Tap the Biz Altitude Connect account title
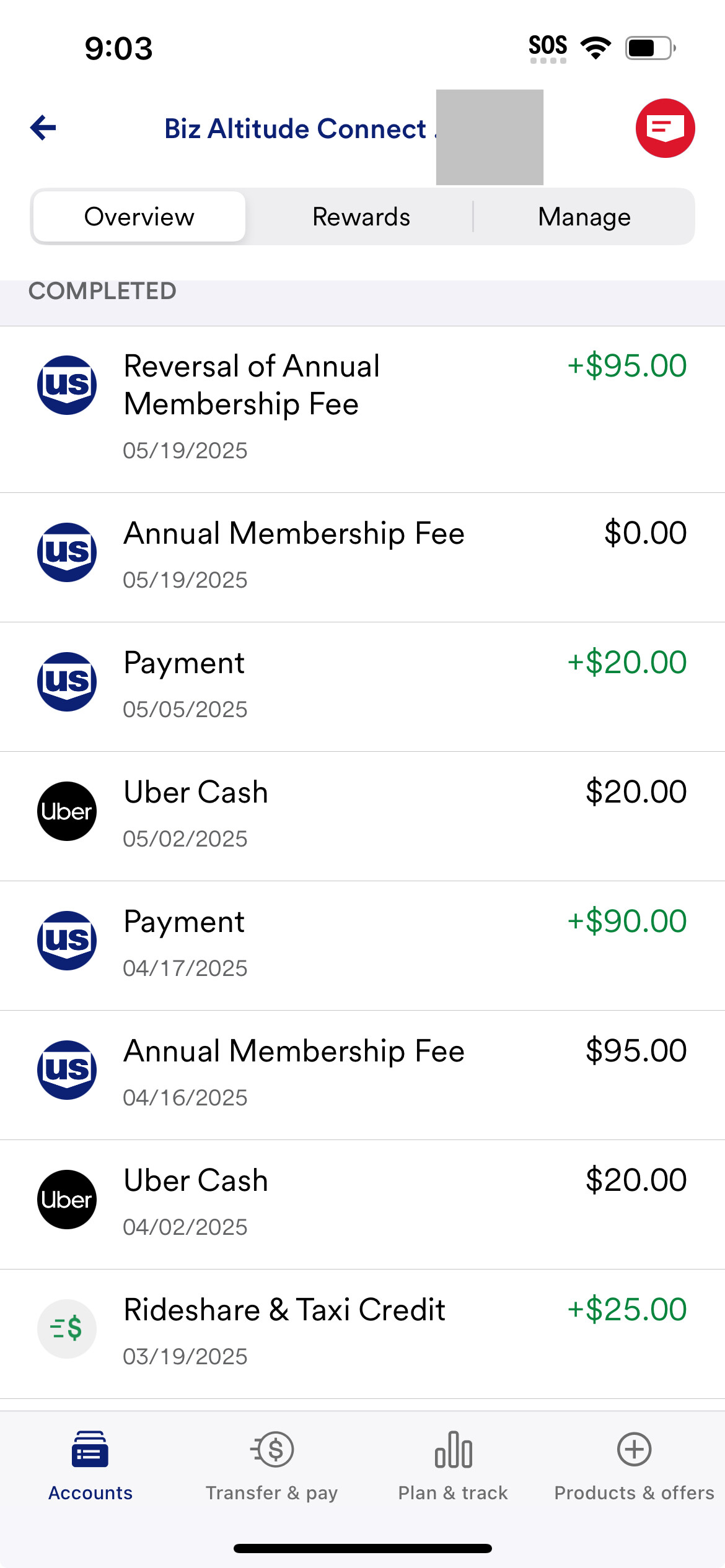Image resolution: width=725 pixels, height=1568 pixels. 295,129
